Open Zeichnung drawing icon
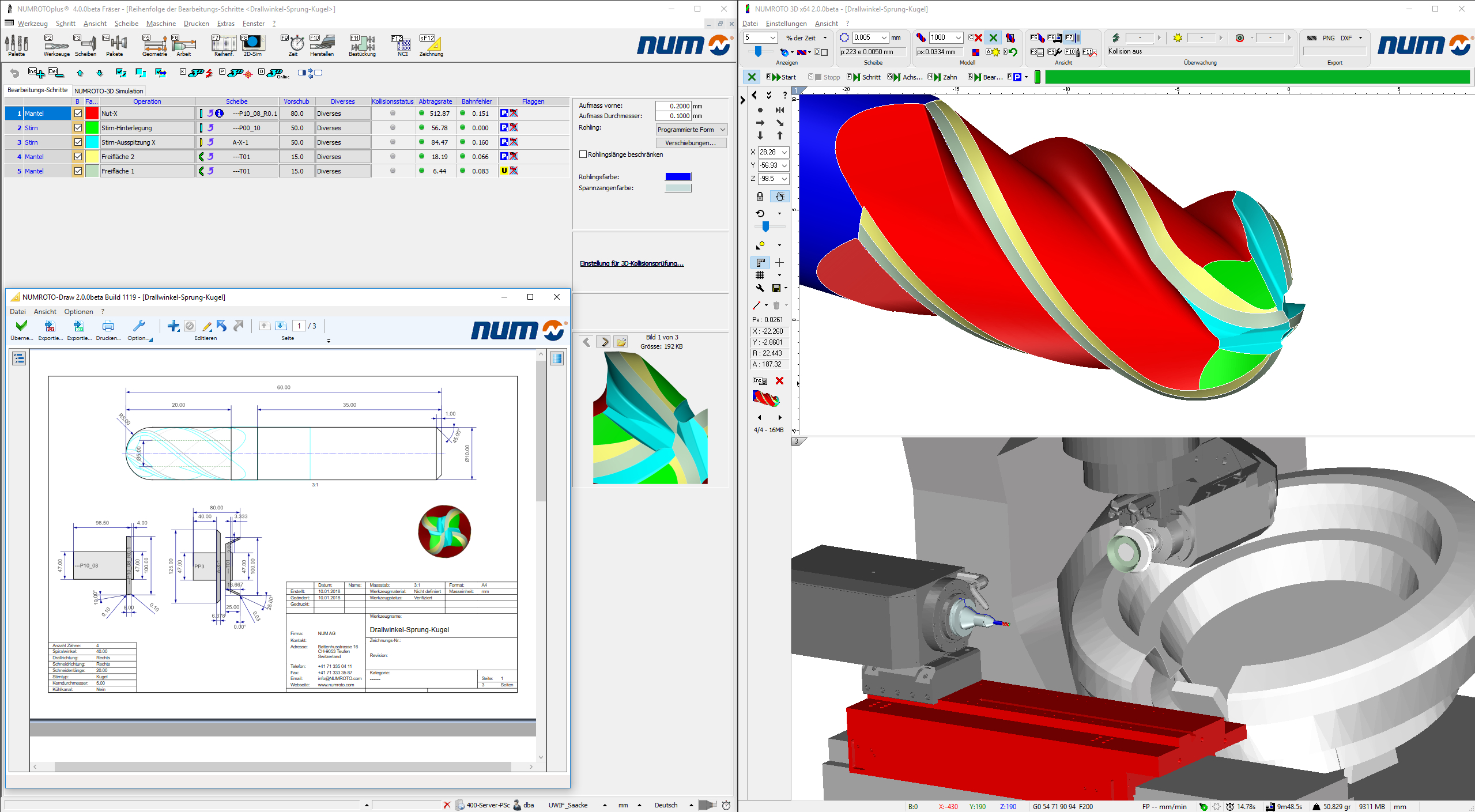This screenshot has width=1475, height=812. [x=431, y=45]
